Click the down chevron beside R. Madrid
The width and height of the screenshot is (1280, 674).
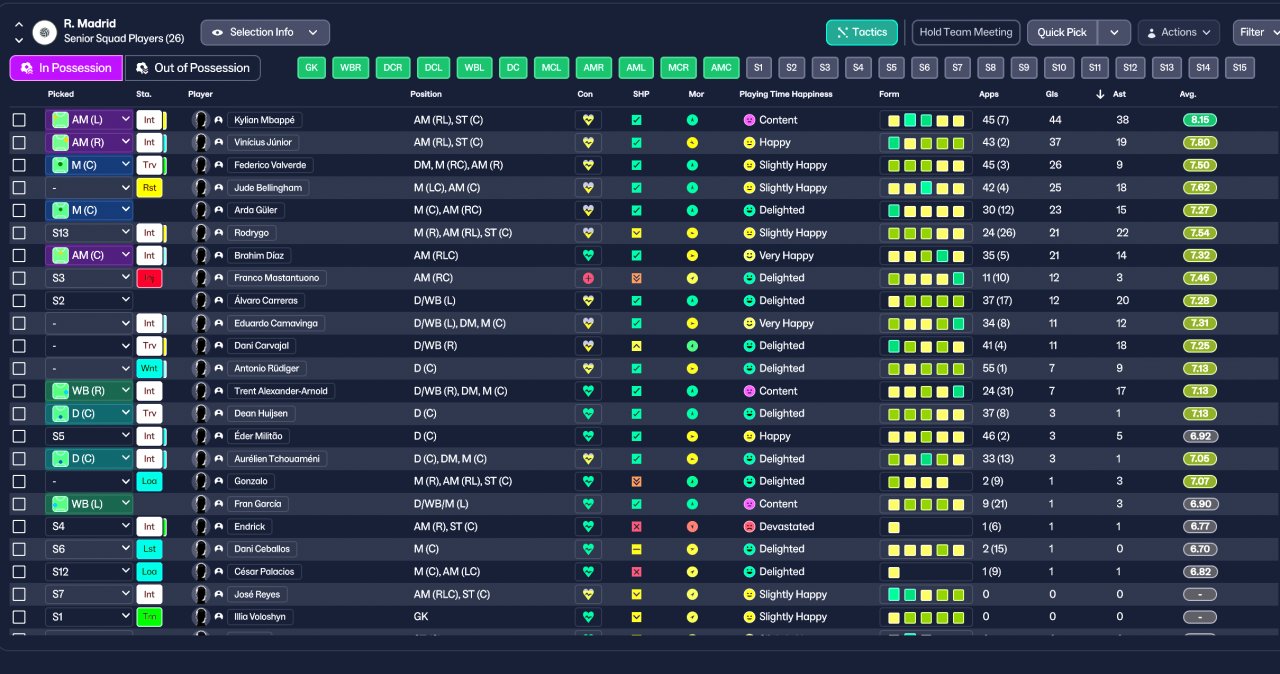tap(19, 40)
